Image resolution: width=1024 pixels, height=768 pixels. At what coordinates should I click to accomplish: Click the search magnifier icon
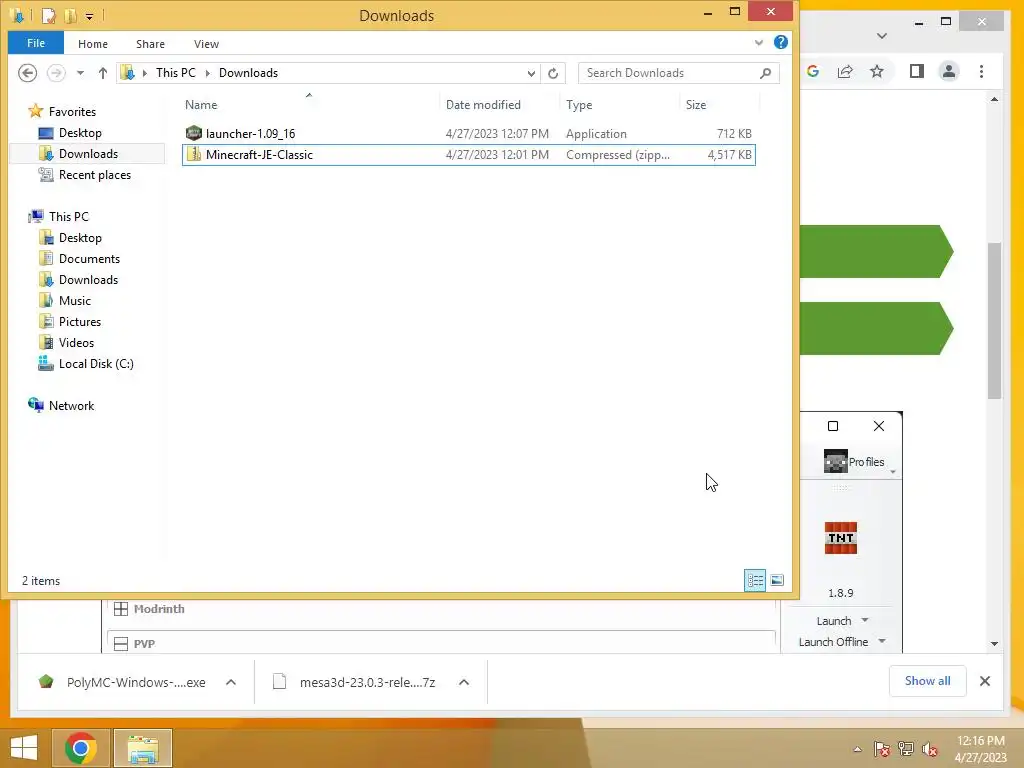click(766, 73)
